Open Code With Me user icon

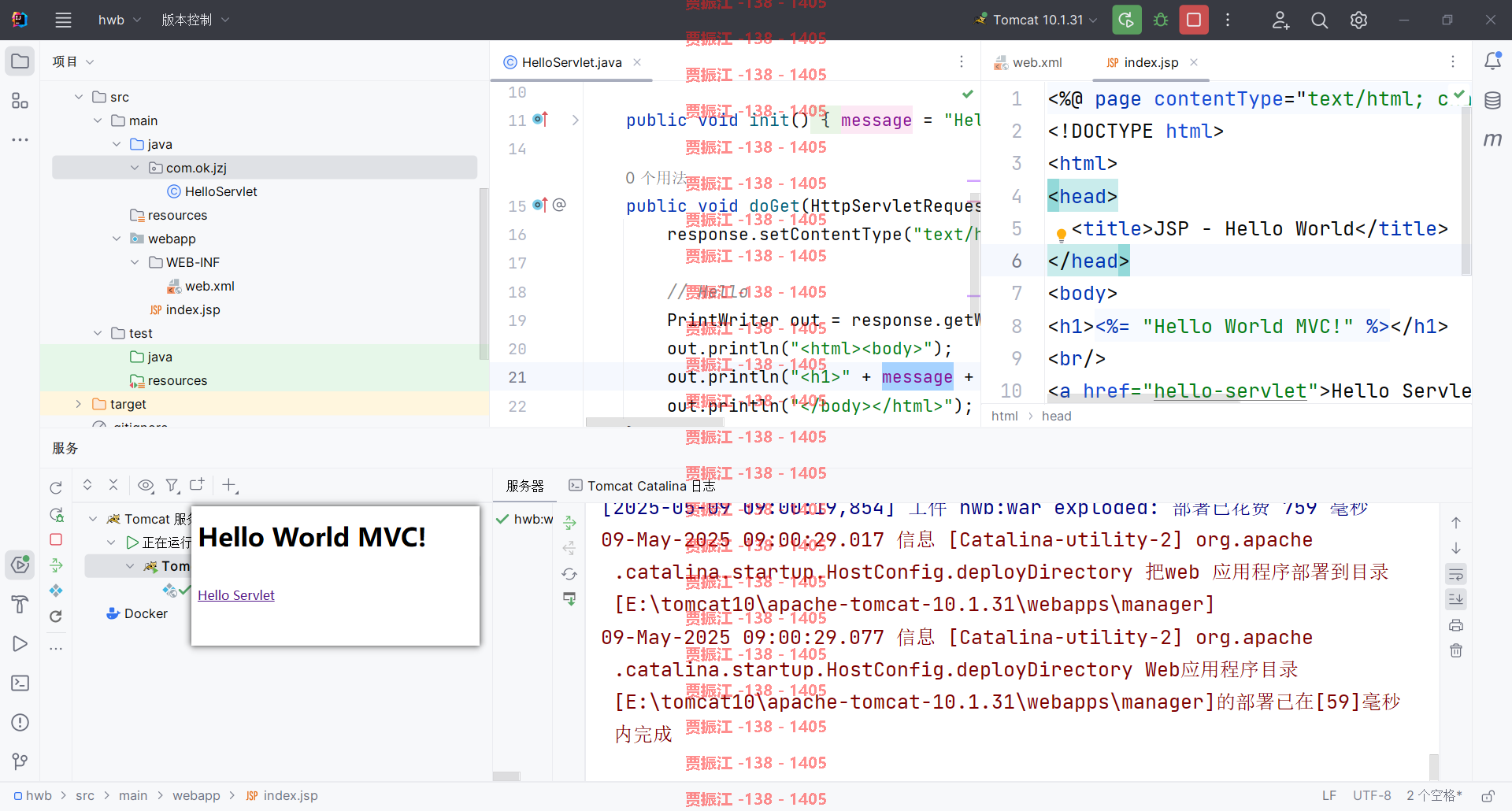click(1280, 20)
